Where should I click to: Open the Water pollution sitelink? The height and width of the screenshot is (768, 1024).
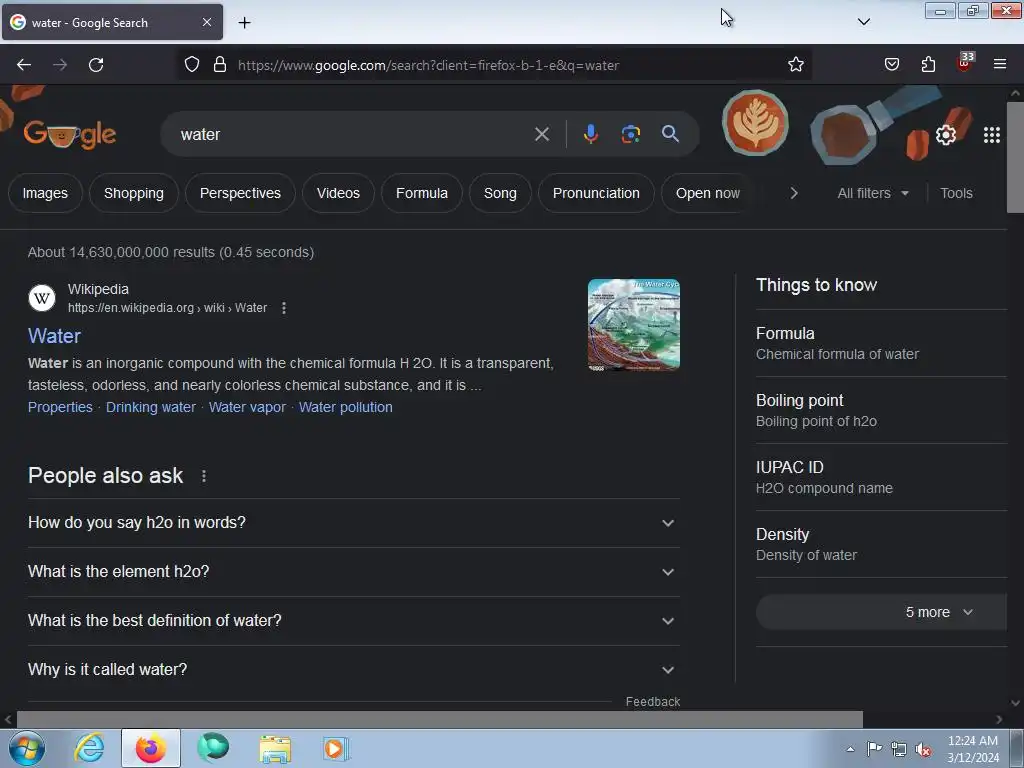click(x=345, y=407)
